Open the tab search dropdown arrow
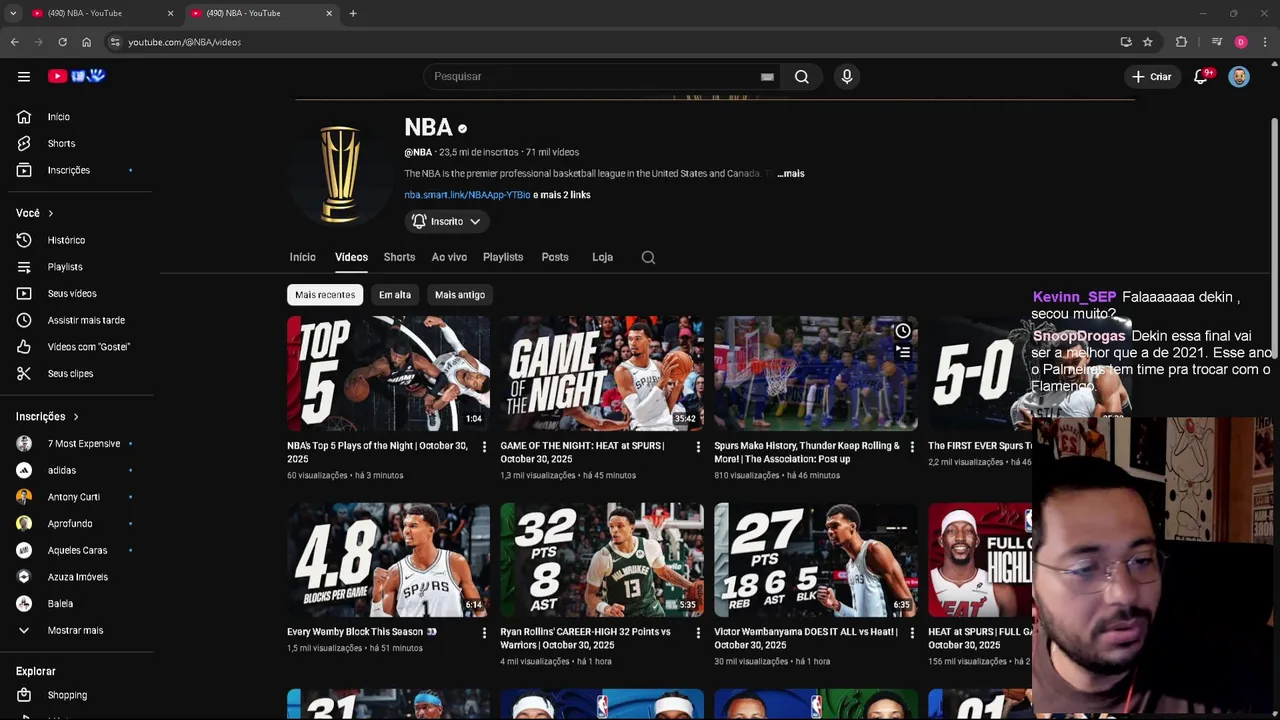The width and height of the screenshot is (1280, 720). (13, 13)
